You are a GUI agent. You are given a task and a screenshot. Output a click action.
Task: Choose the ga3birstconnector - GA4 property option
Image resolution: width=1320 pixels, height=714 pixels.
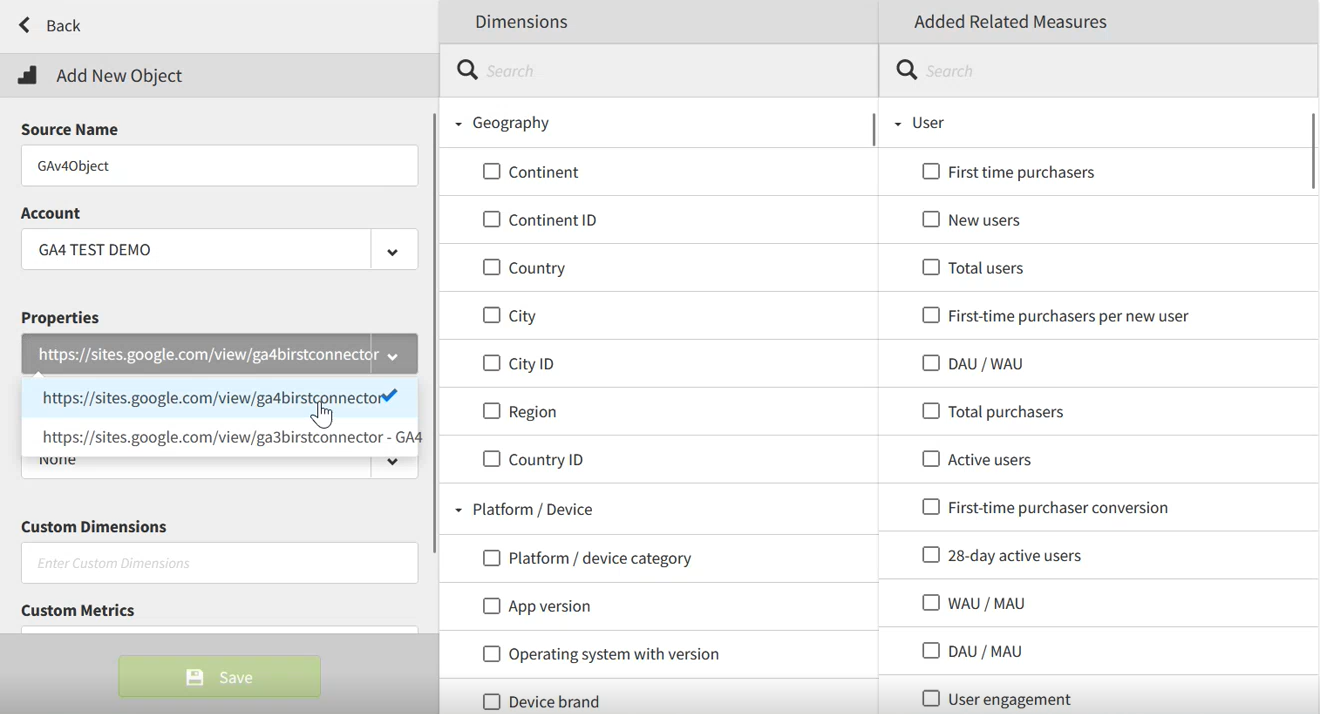click(x=230, y=437)
